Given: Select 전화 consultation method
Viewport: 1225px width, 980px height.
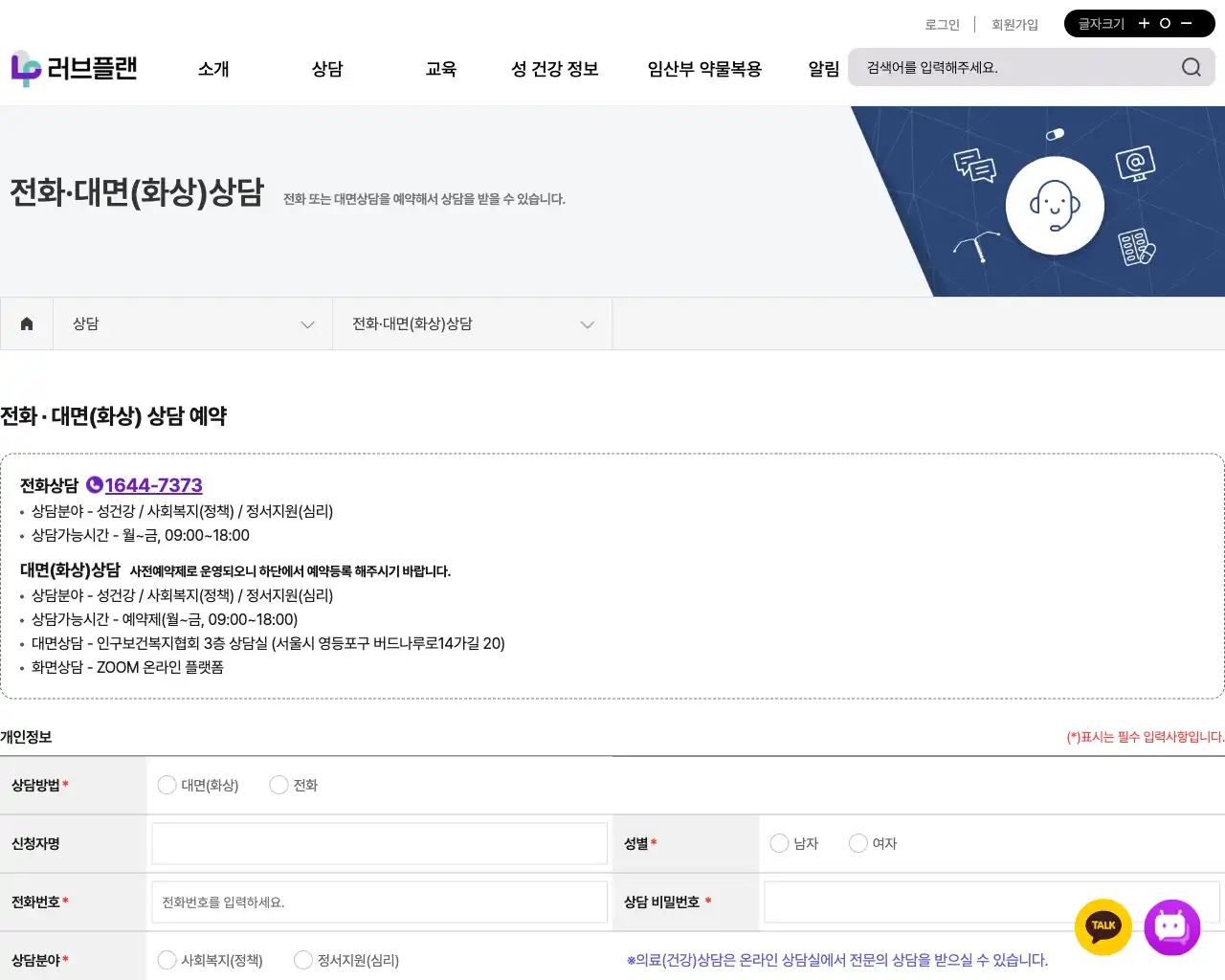Looking at the screenshot, I should [279, 785].
